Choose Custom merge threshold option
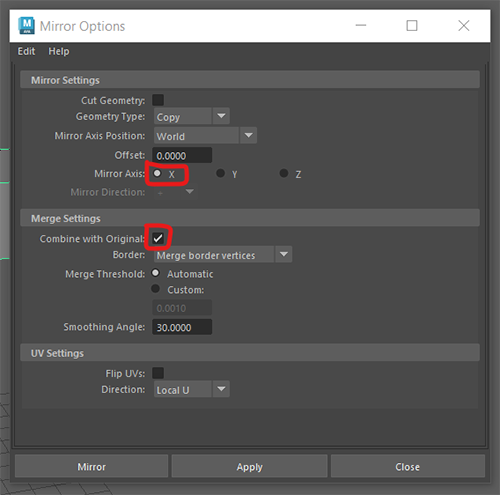This screenshot has width=500, height=495. [156, 289]
